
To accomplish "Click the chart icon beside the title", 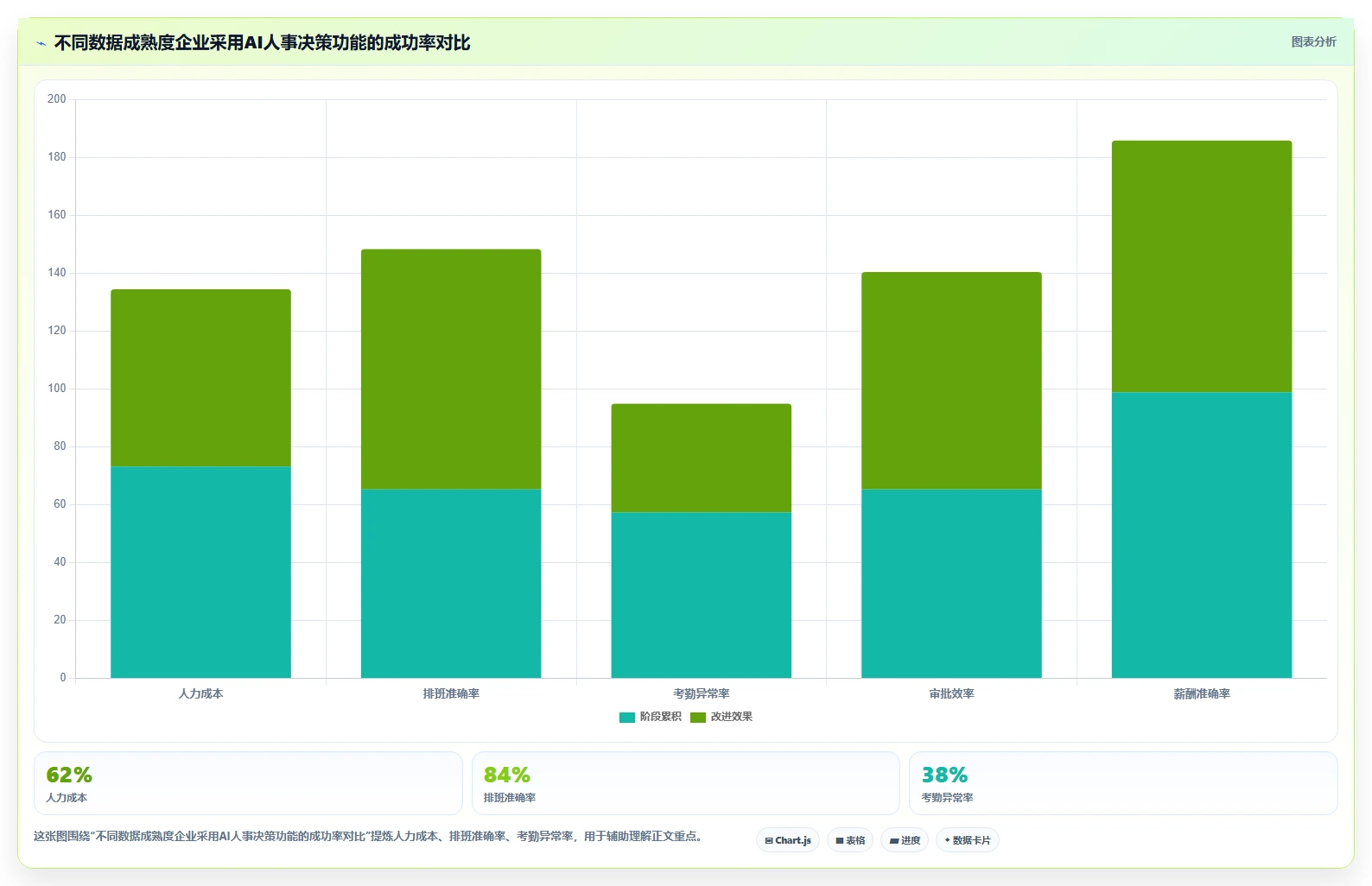I will pos(41,43).
